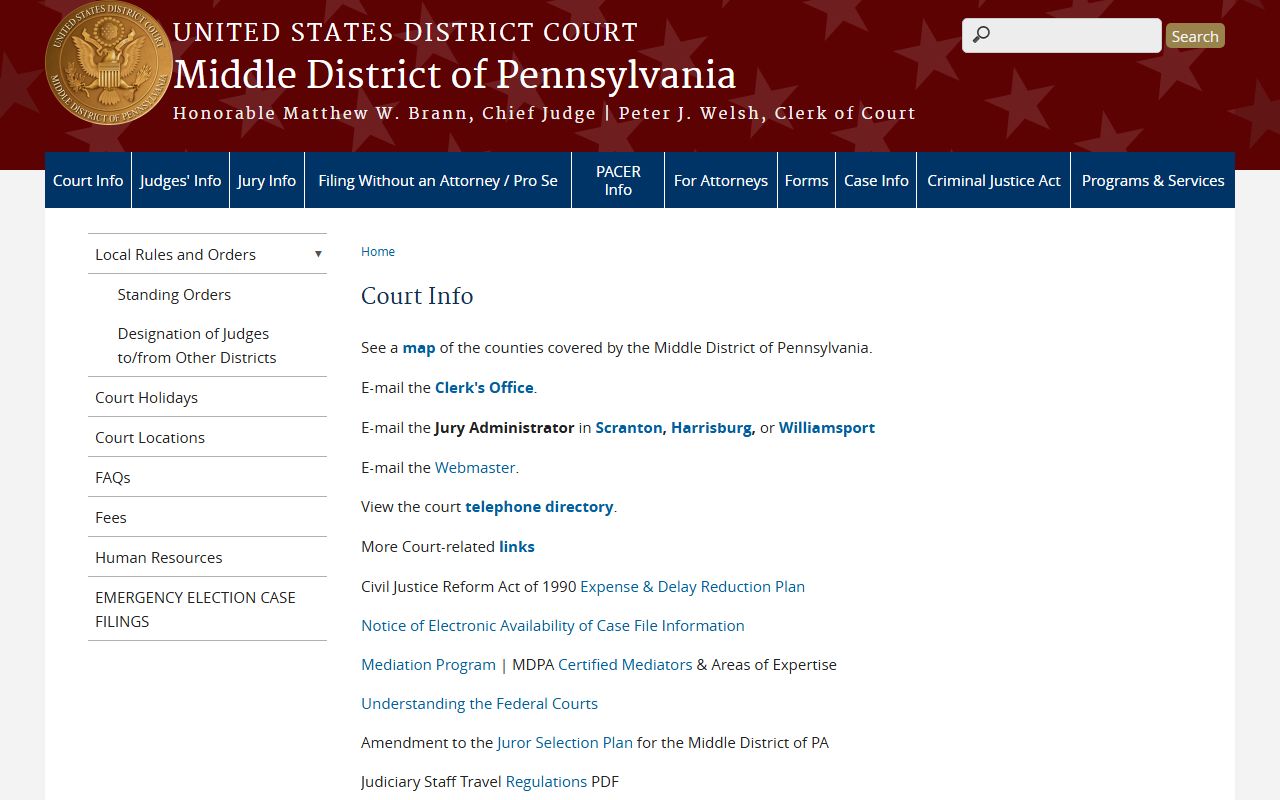Click the Search button
1280x800 pixels.
tap(1195, 36)
